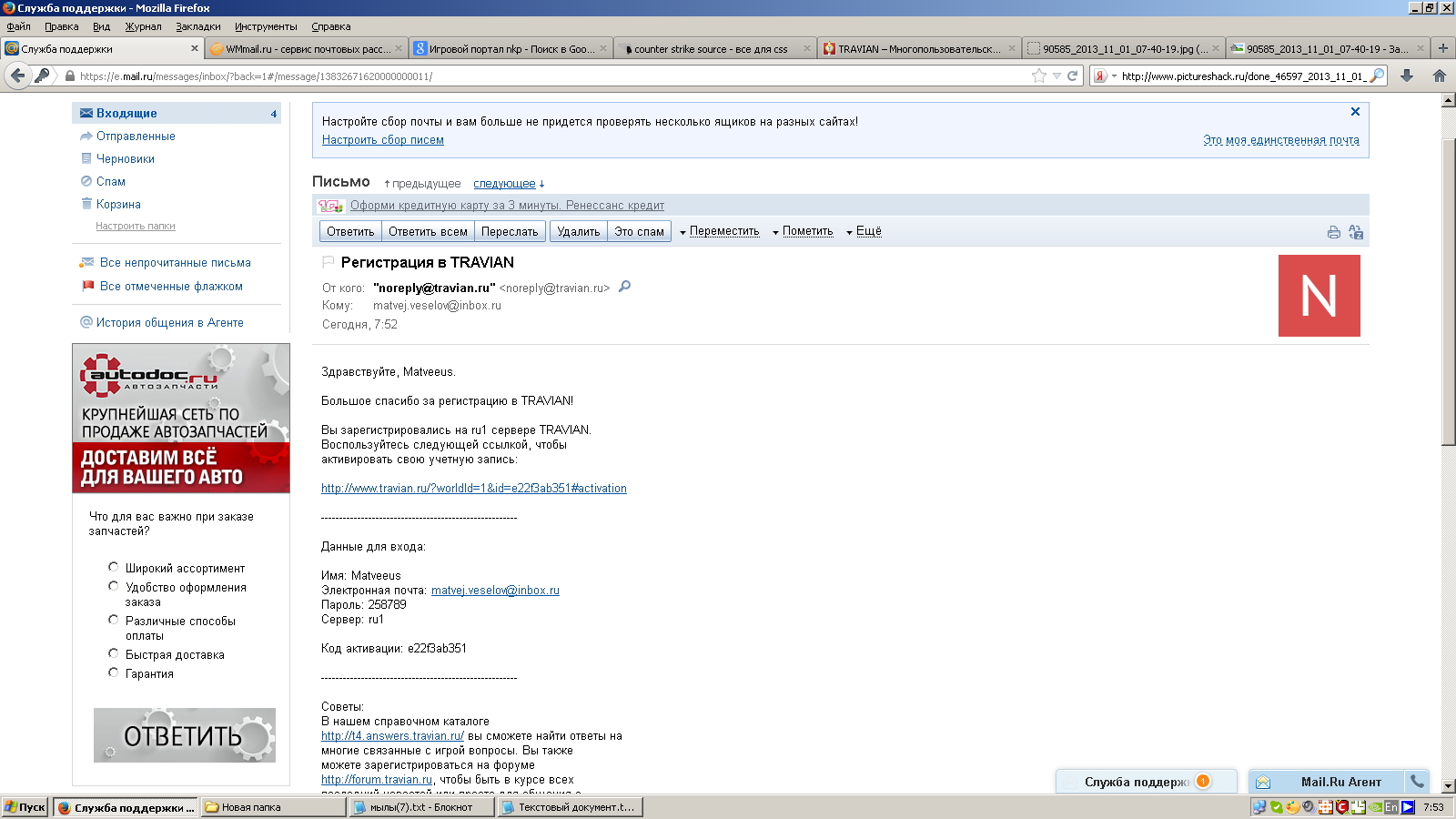Switch to the counter strike source tab
1456x819 pixels.
(715, 49)
